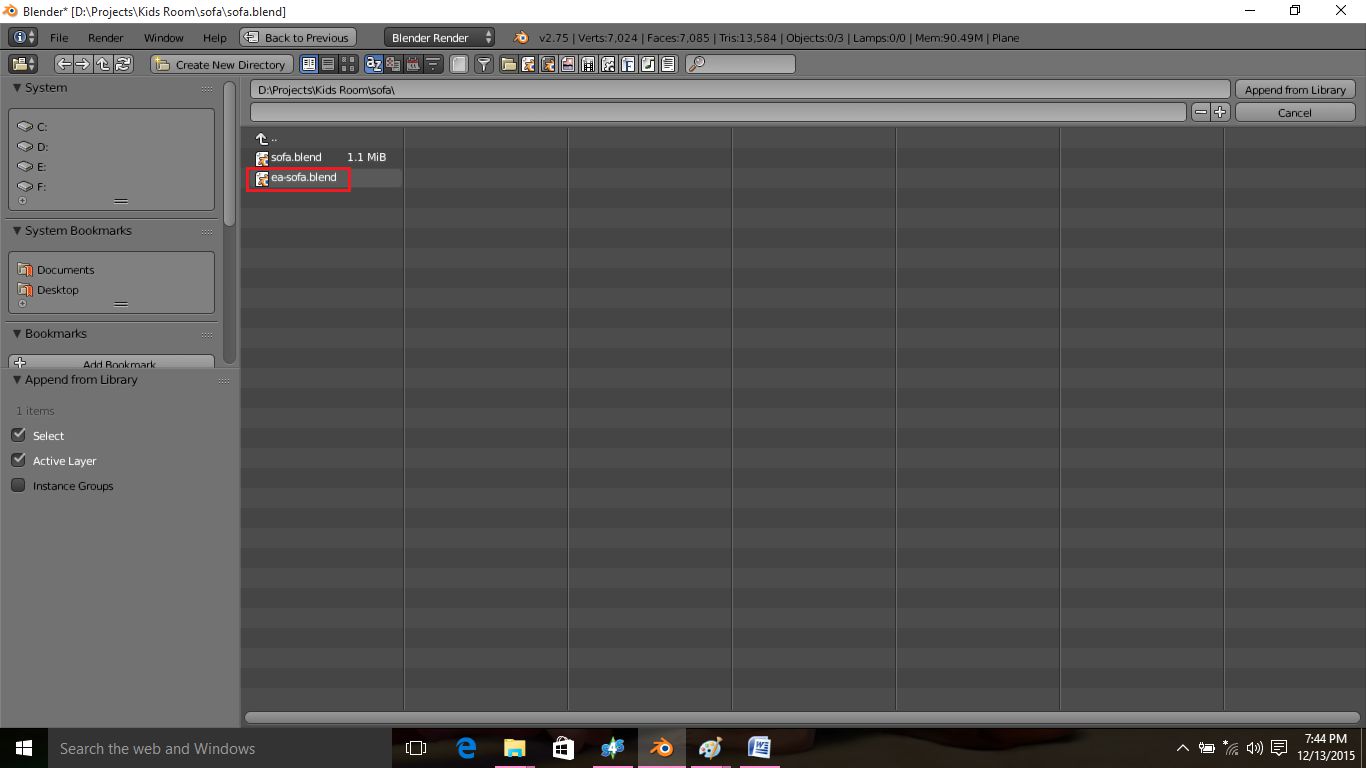Refresh the file list

click(123, 64)
